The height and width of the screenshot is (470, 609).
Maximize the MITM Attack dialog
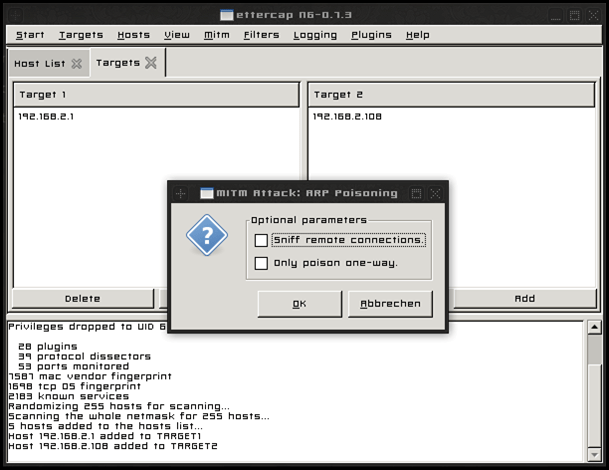coord(416,193)
